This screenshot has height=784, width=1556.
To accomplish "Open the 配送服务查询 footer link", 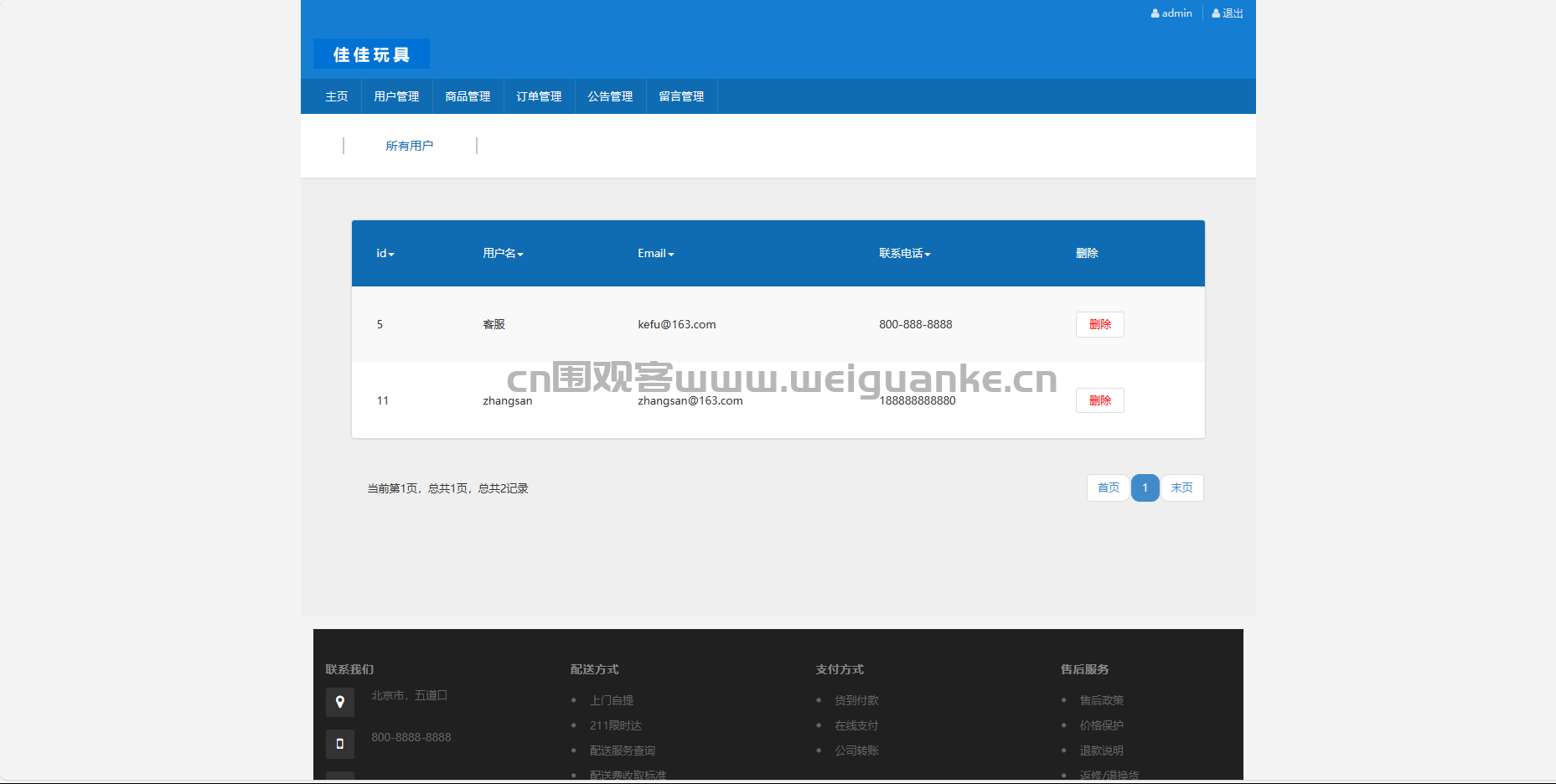I will click(x=623, y=750).
